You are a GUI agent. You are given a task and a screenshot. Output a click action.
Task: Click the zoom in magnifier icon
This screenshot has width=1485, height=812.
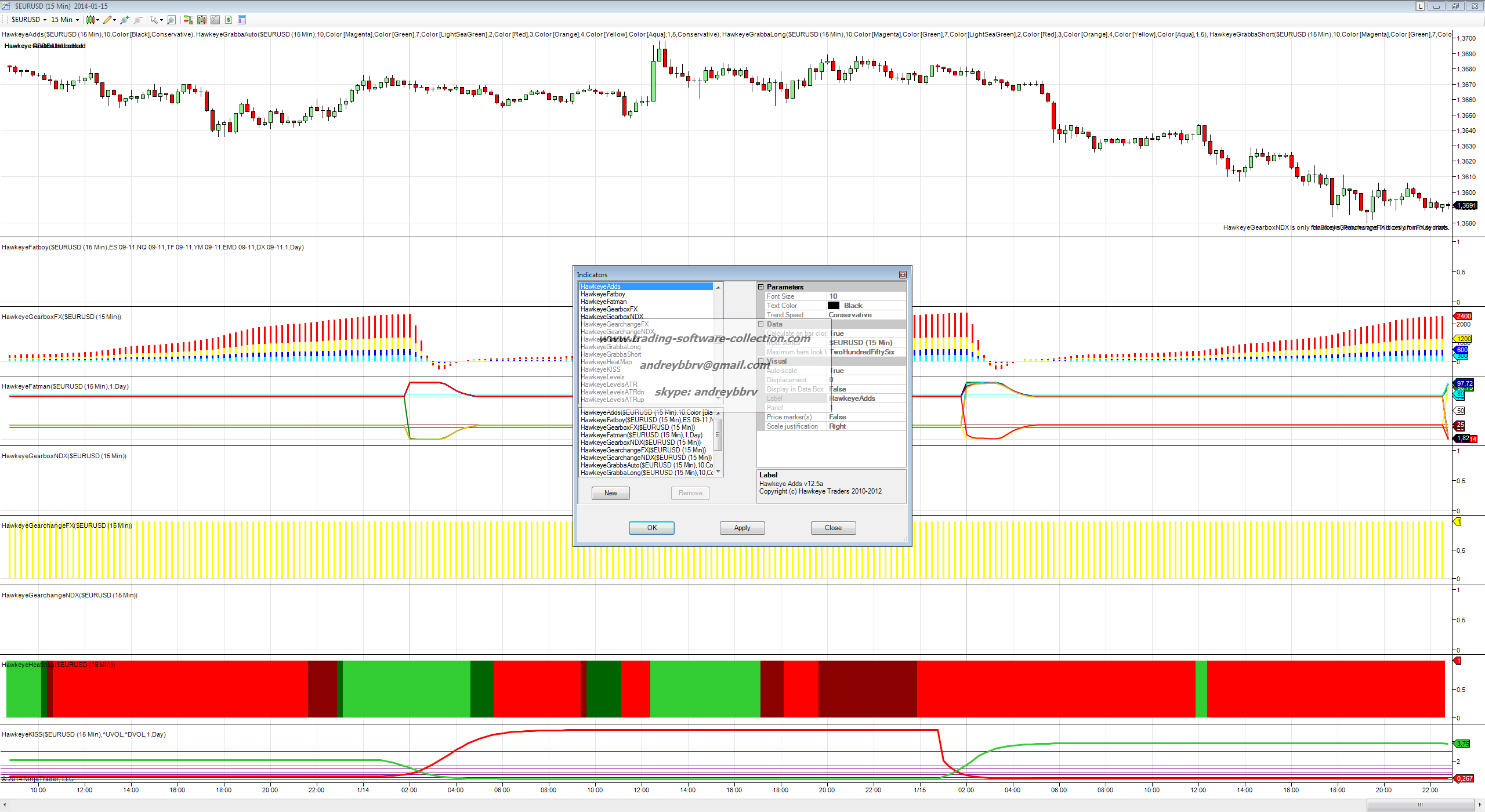(125, 20)
